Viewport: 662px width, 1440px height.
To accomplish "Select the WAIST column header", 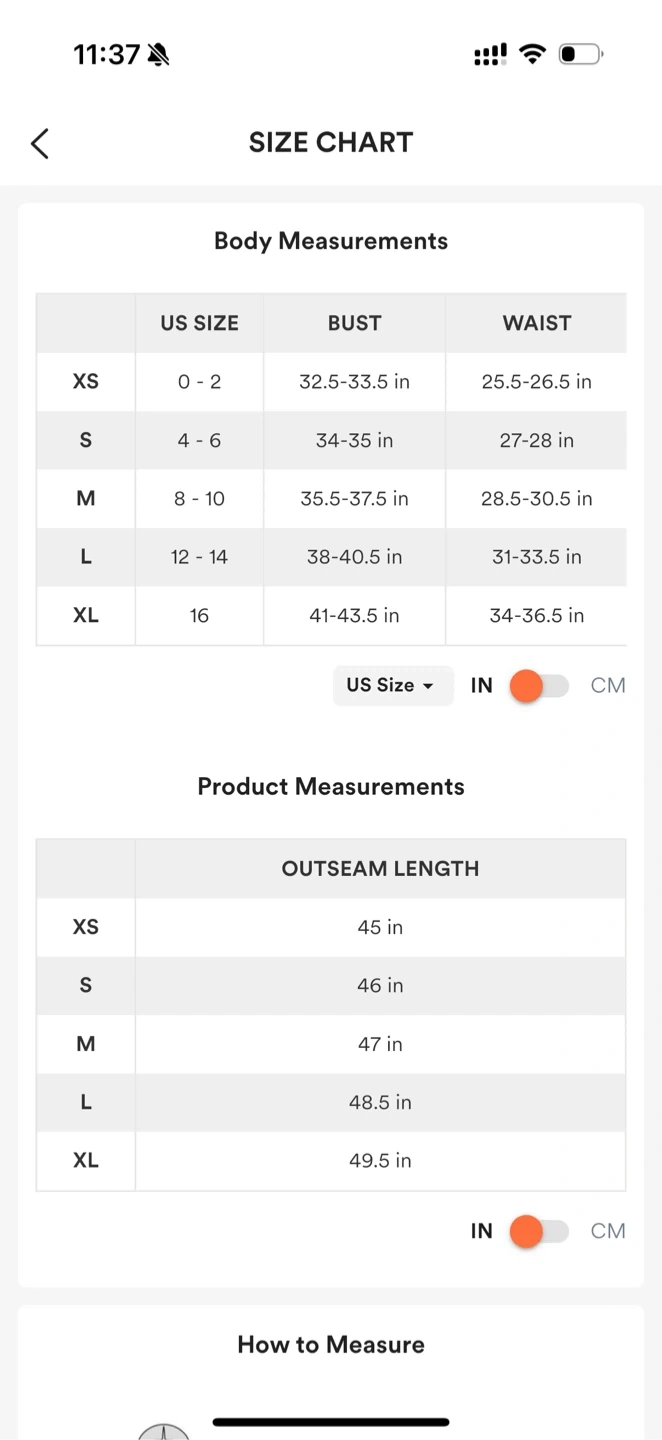I will click(x=536, y=323).
